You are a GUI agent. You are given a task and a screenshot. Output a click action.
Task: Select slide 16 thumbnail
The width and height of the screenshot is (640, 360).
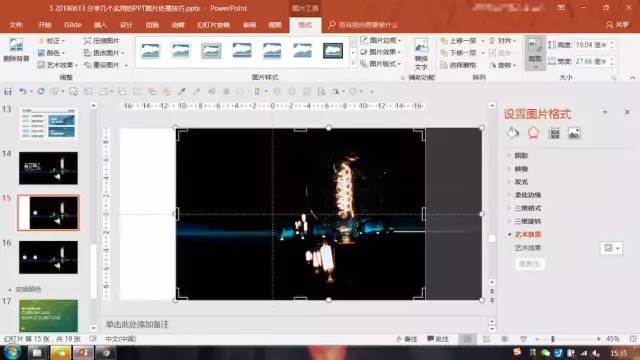click(48, 257)
